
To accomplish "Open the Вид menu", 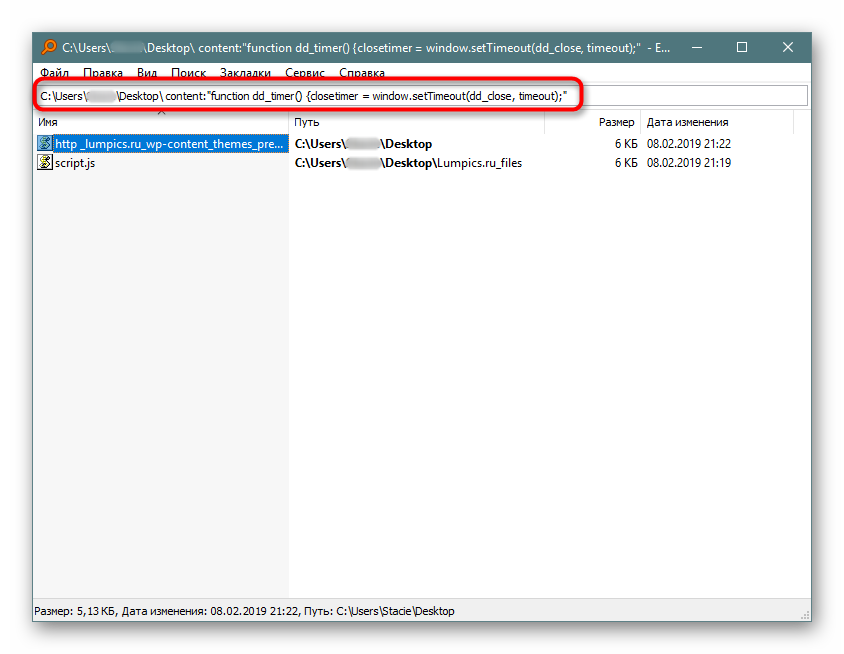I will coord(146,72).
